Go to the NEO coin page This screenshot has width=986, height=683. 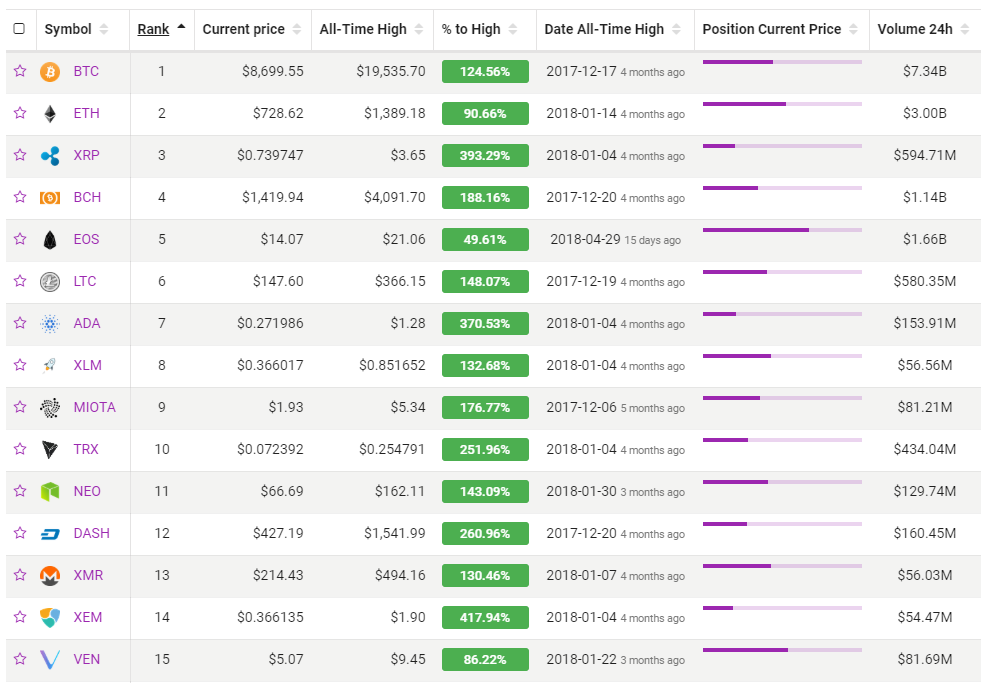click(x=87, y=492)
